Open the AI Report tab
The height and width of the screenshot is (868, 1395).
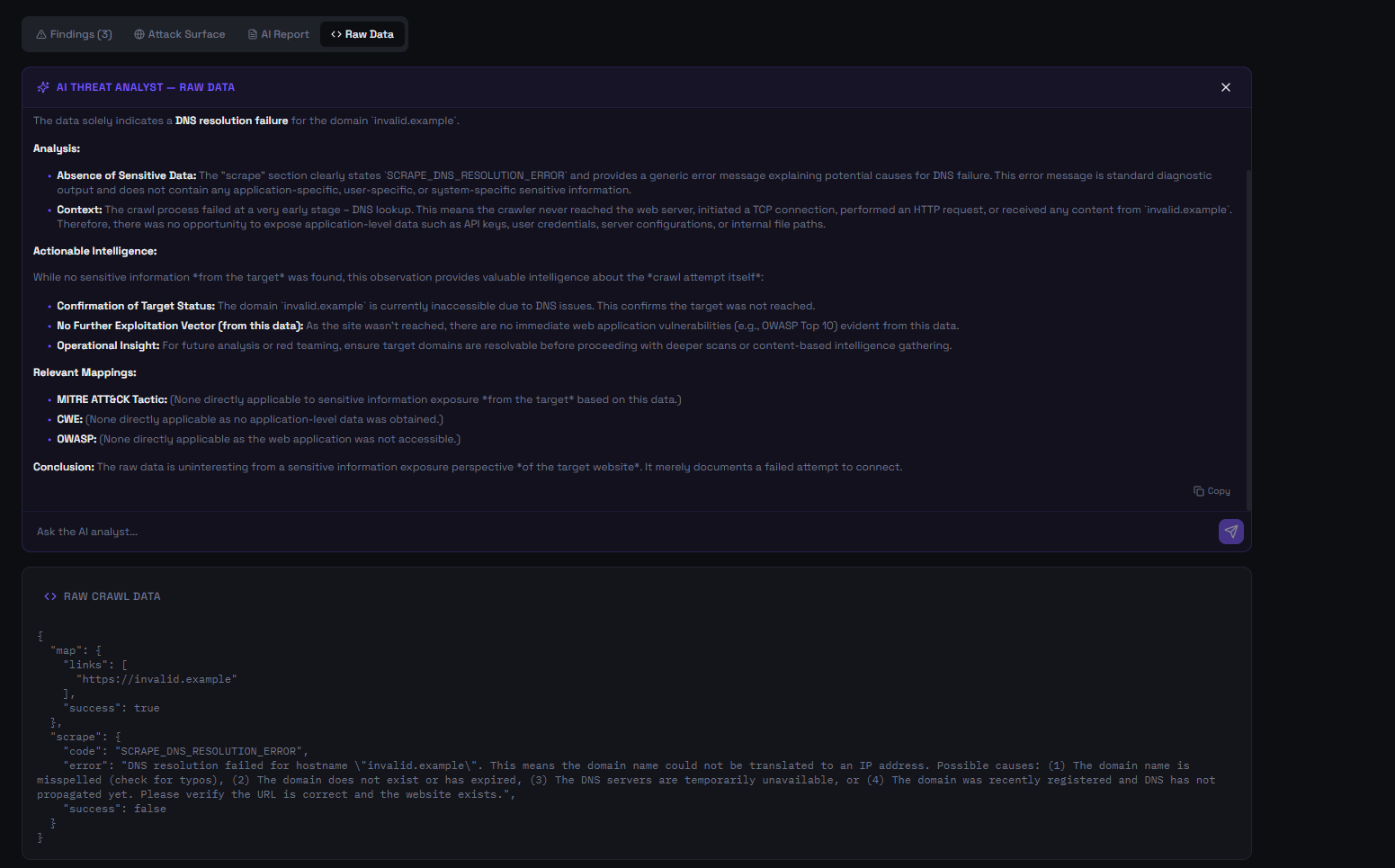[279, 34]
